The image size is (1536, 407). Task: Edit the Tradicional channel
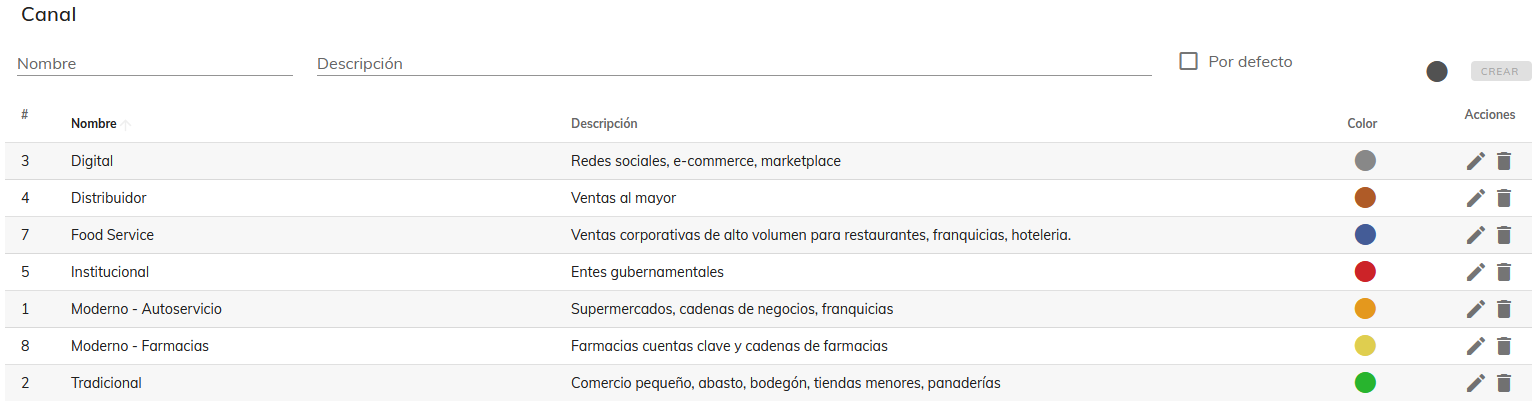(1475, 383)
